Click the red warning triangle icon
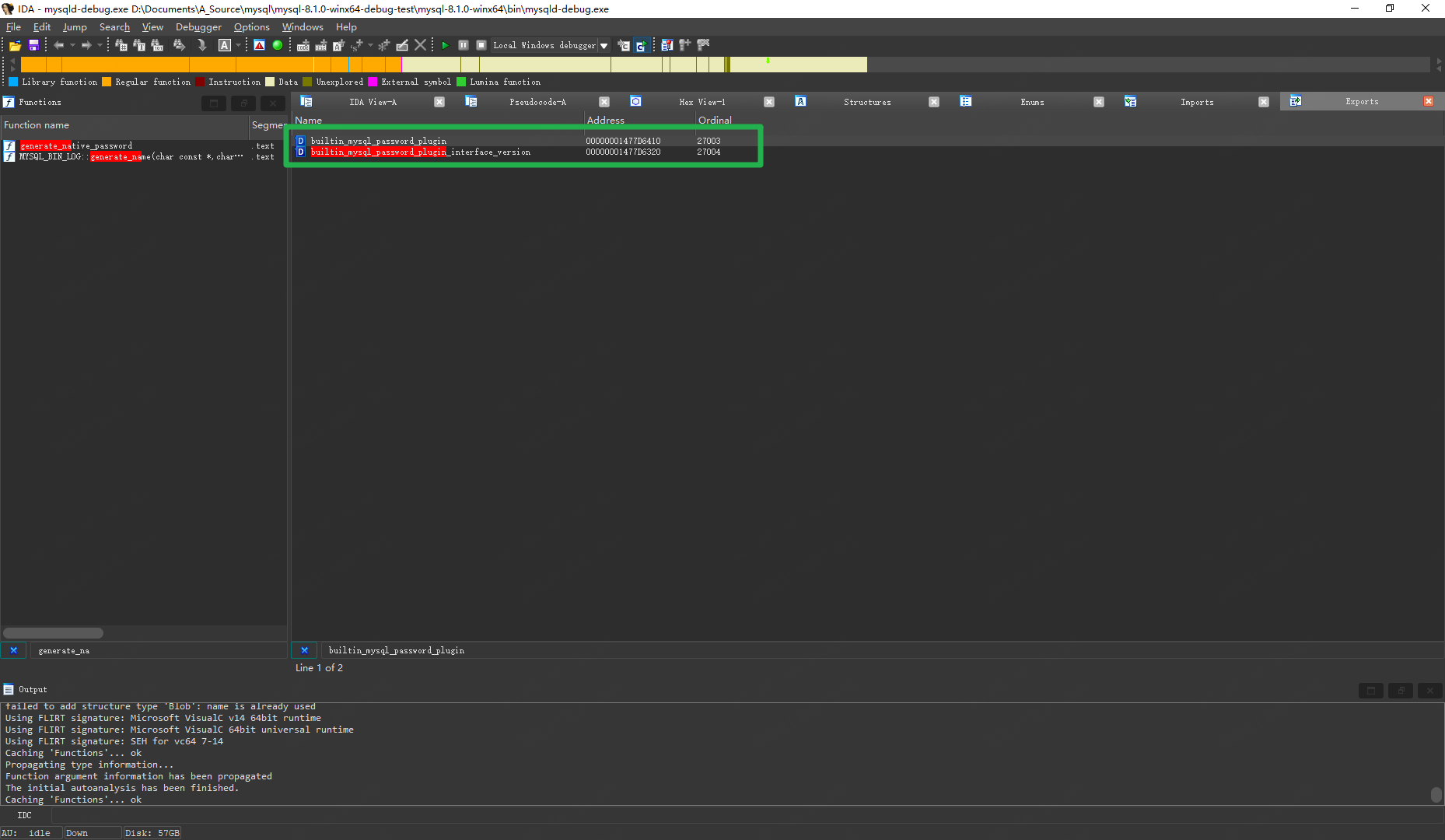 259,45
